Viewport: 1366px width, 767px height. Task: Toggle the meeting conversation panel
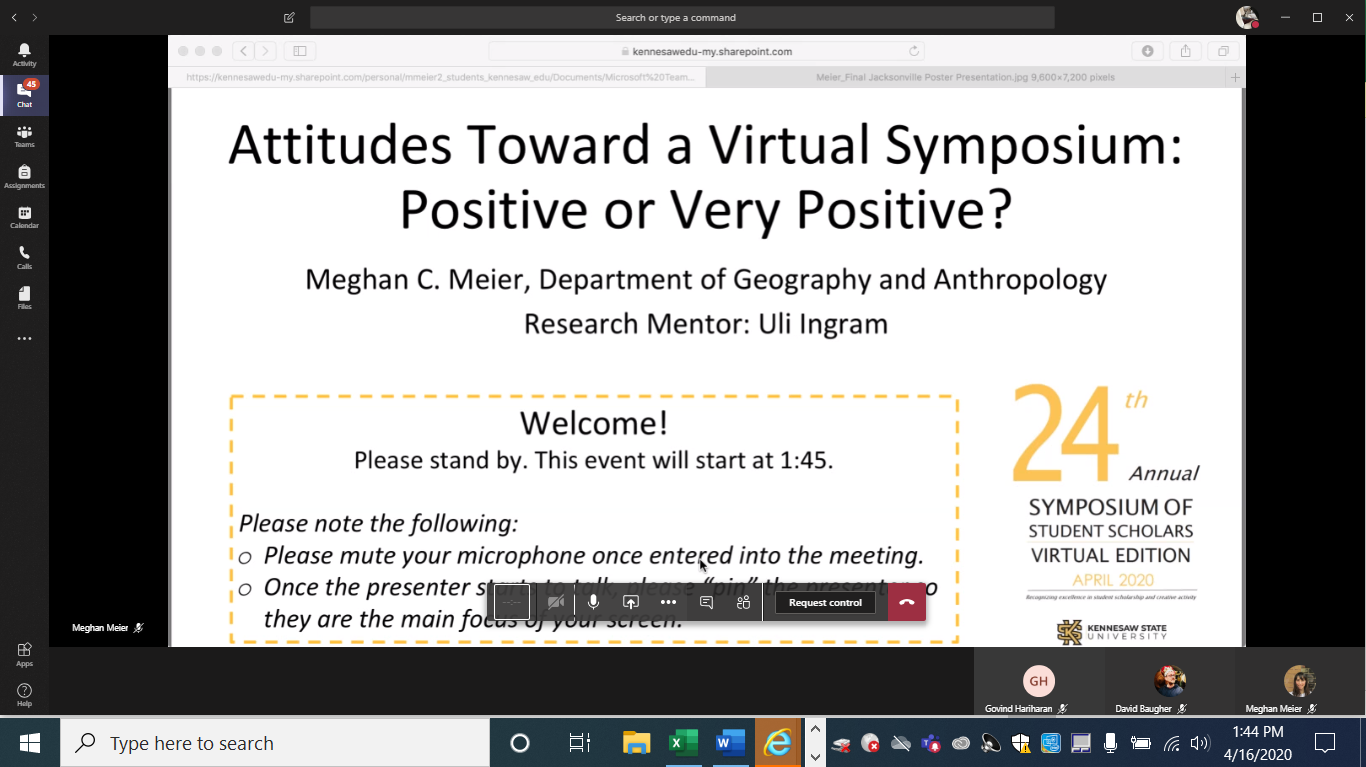pyautogui.click(x=706, y=603)
